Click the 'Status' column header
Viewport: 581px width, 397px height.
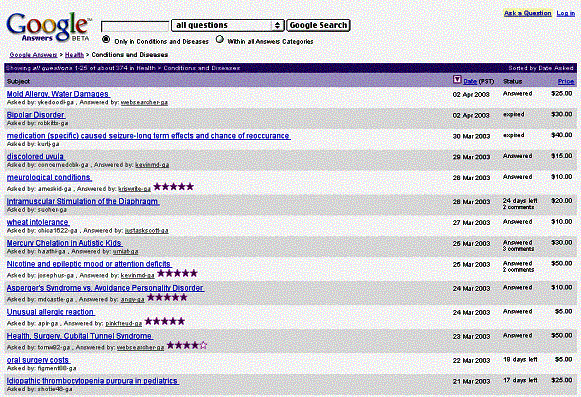coord(512,82)
